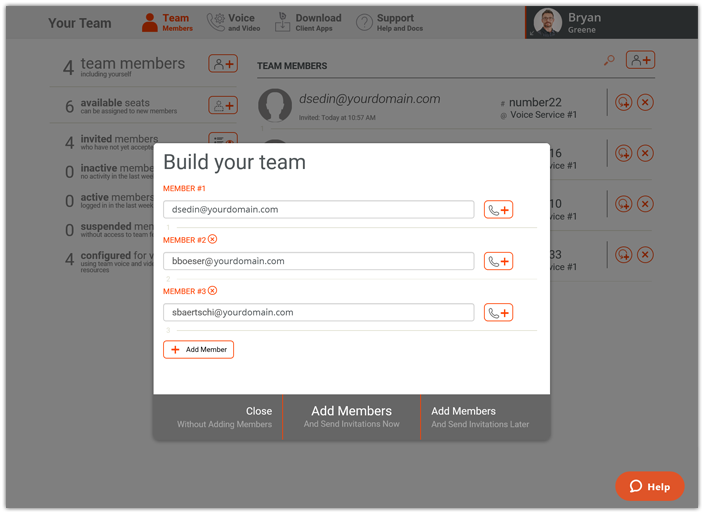Click the add phone icon for Member #1
This screenshot has width=704, height=514.
point(498,210)
